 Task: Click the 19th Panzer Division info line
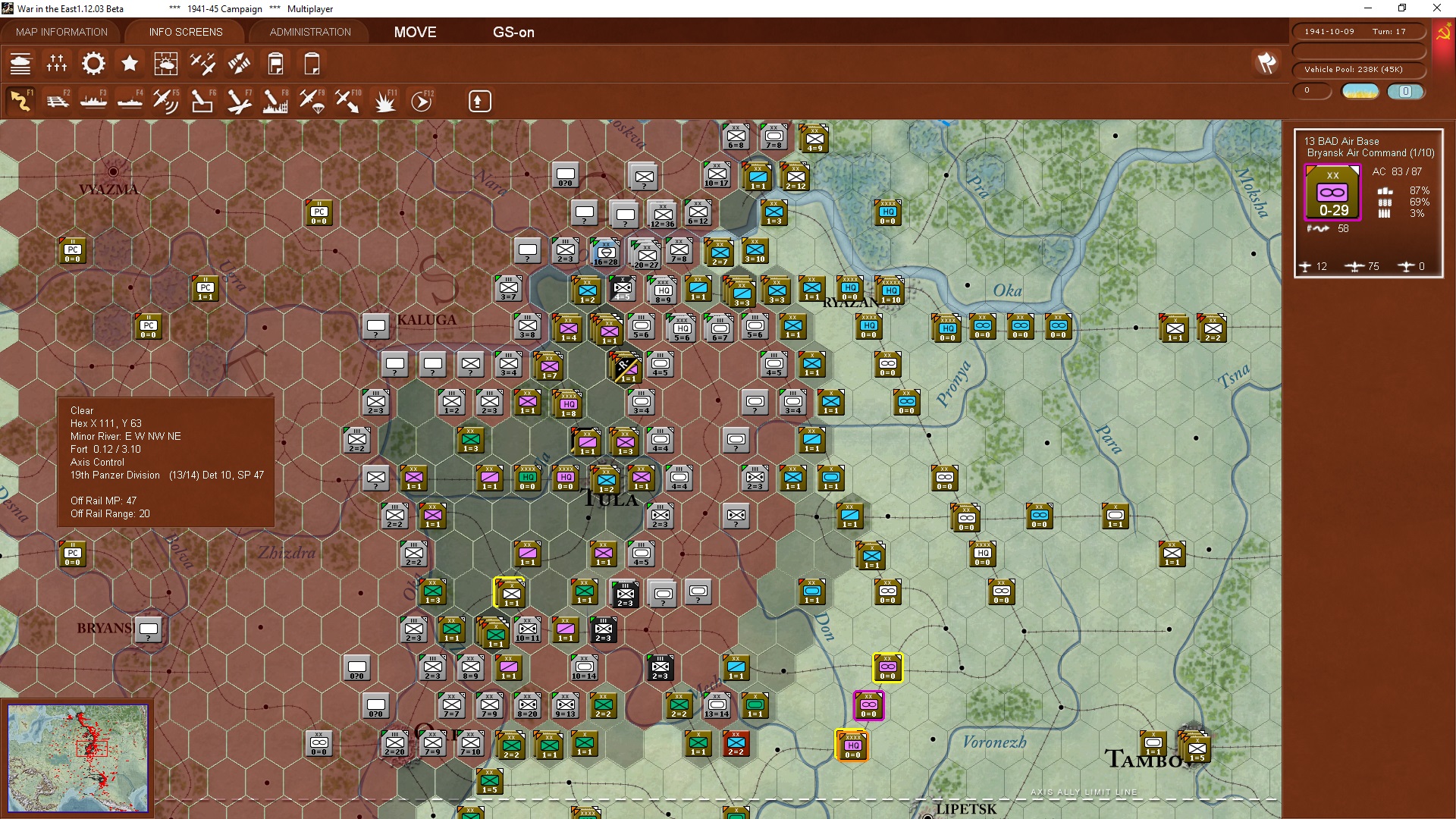click(167, 475)
